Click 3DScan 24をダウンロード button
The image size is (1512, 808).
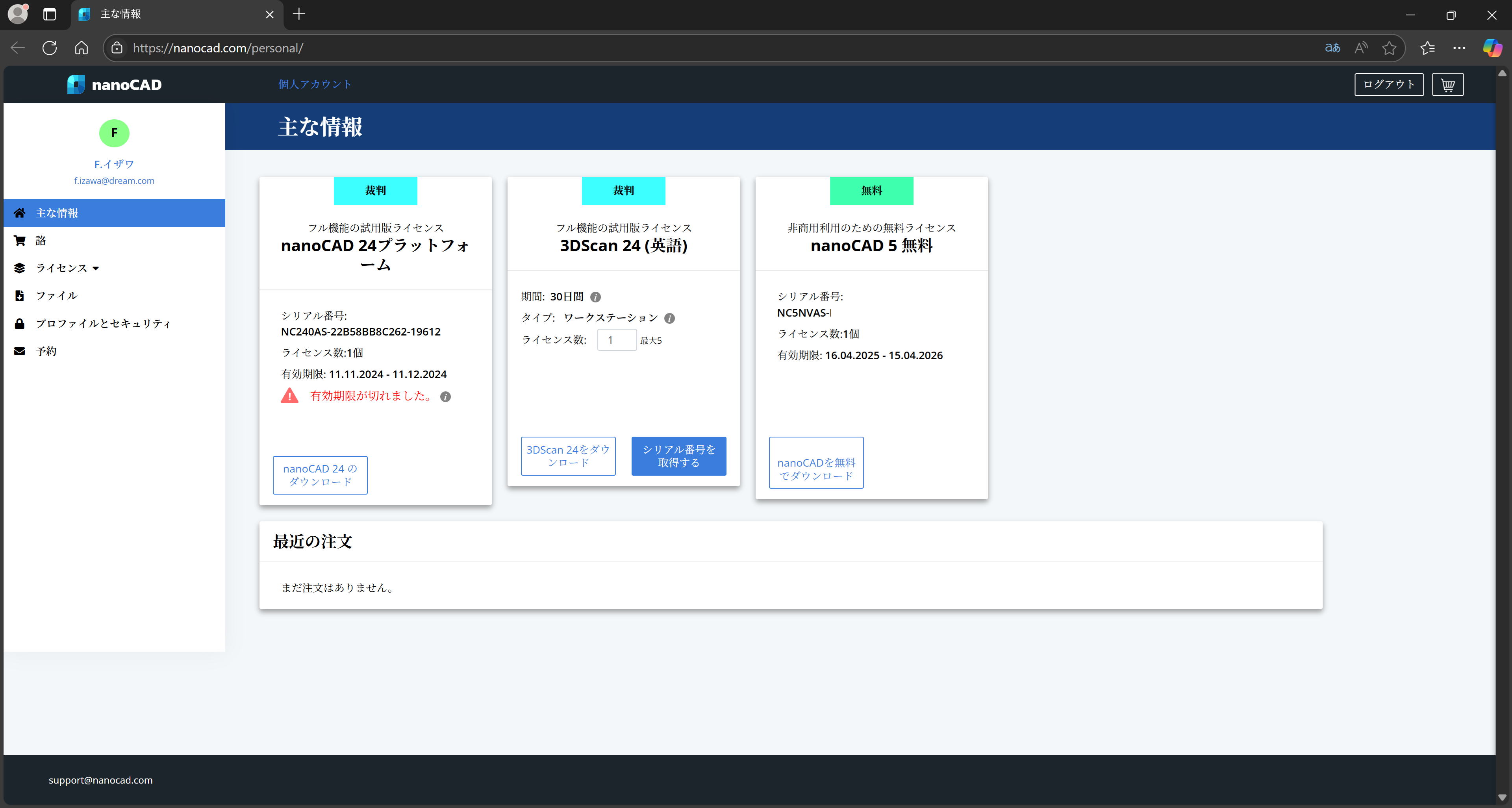[x=567, y=456]
